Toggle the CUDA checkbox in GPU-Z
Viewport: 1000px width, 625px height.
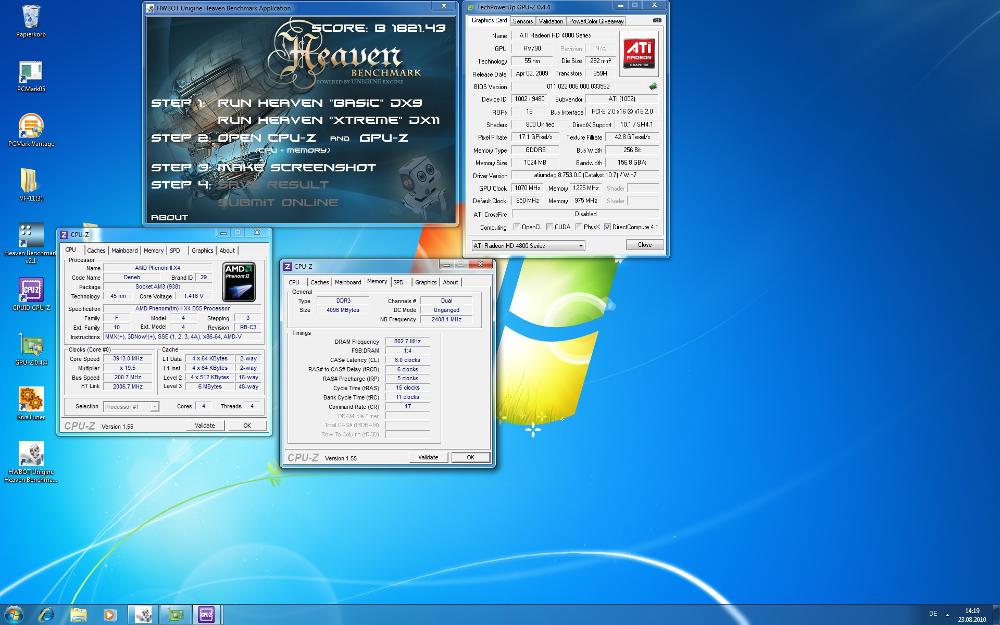tap(548, 226)
